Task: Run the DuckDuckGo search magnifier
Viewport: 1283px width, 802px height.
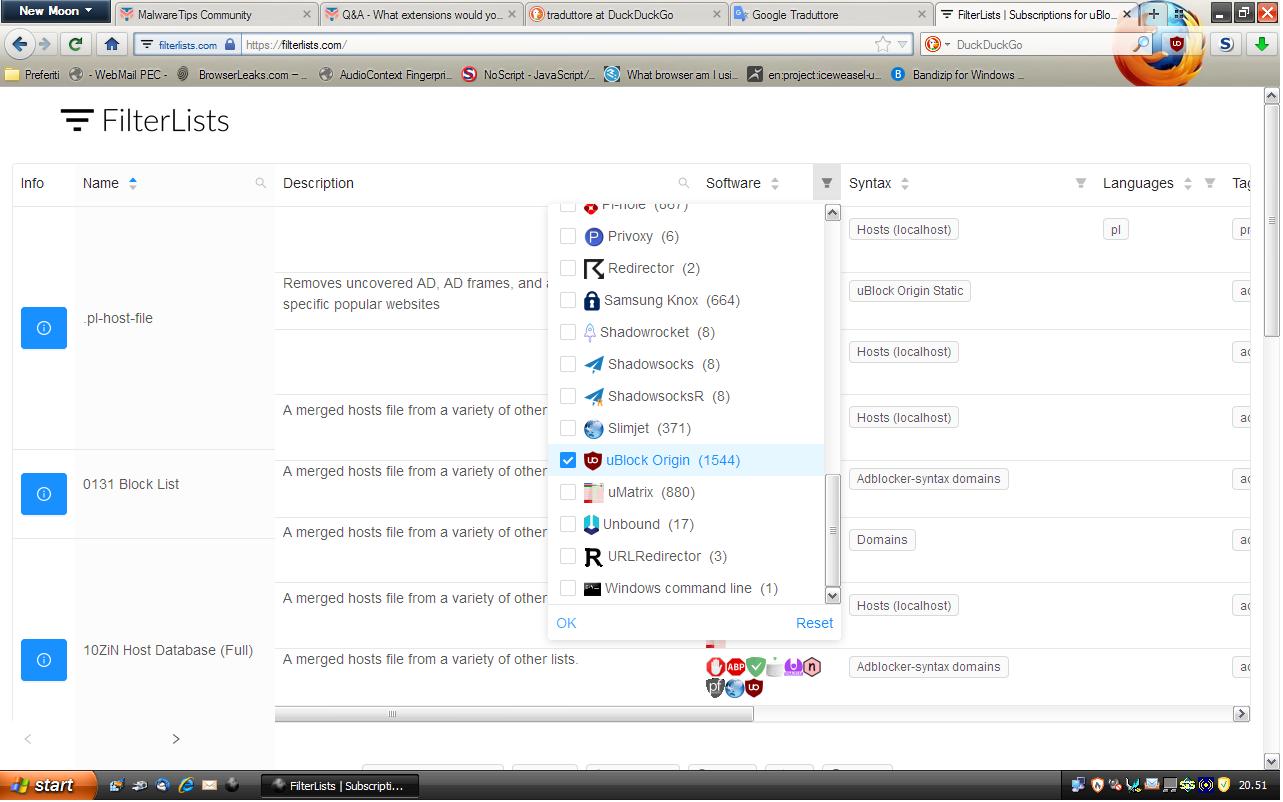Action: [1141, 44]
